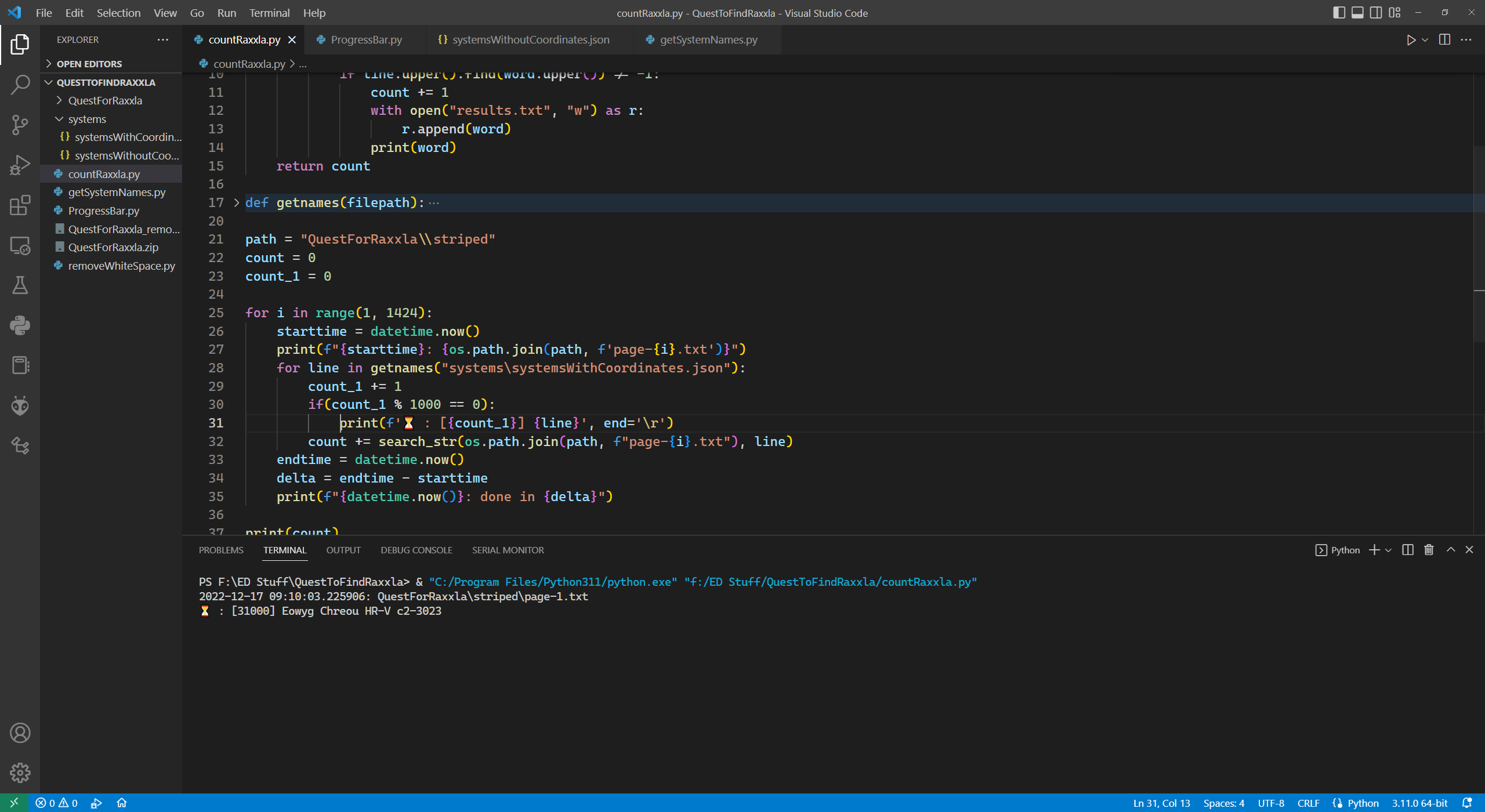Kill terminal with trash icon
1485x812 pixels.
pyautogui.click(x=1429, y=550)
